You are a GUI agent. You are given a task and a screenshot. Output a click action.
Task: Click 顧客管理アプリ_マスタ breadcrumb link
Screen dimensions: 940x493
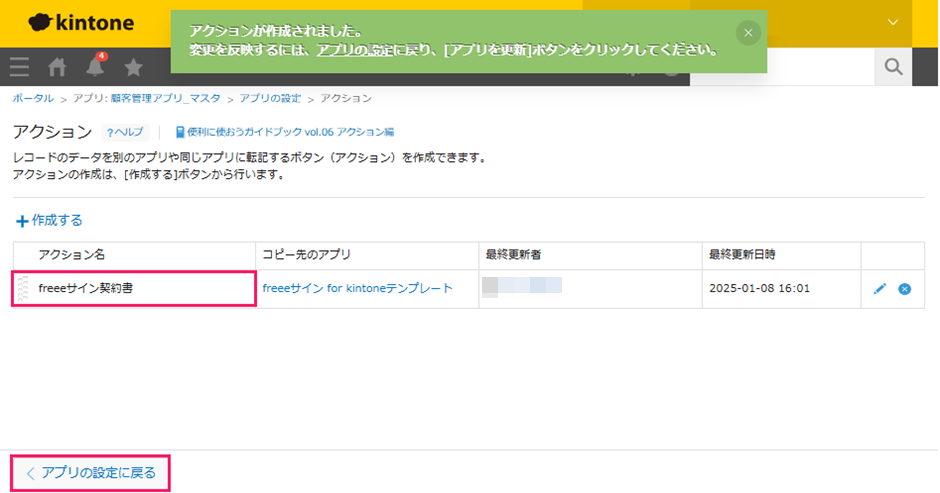coord(165,98)
